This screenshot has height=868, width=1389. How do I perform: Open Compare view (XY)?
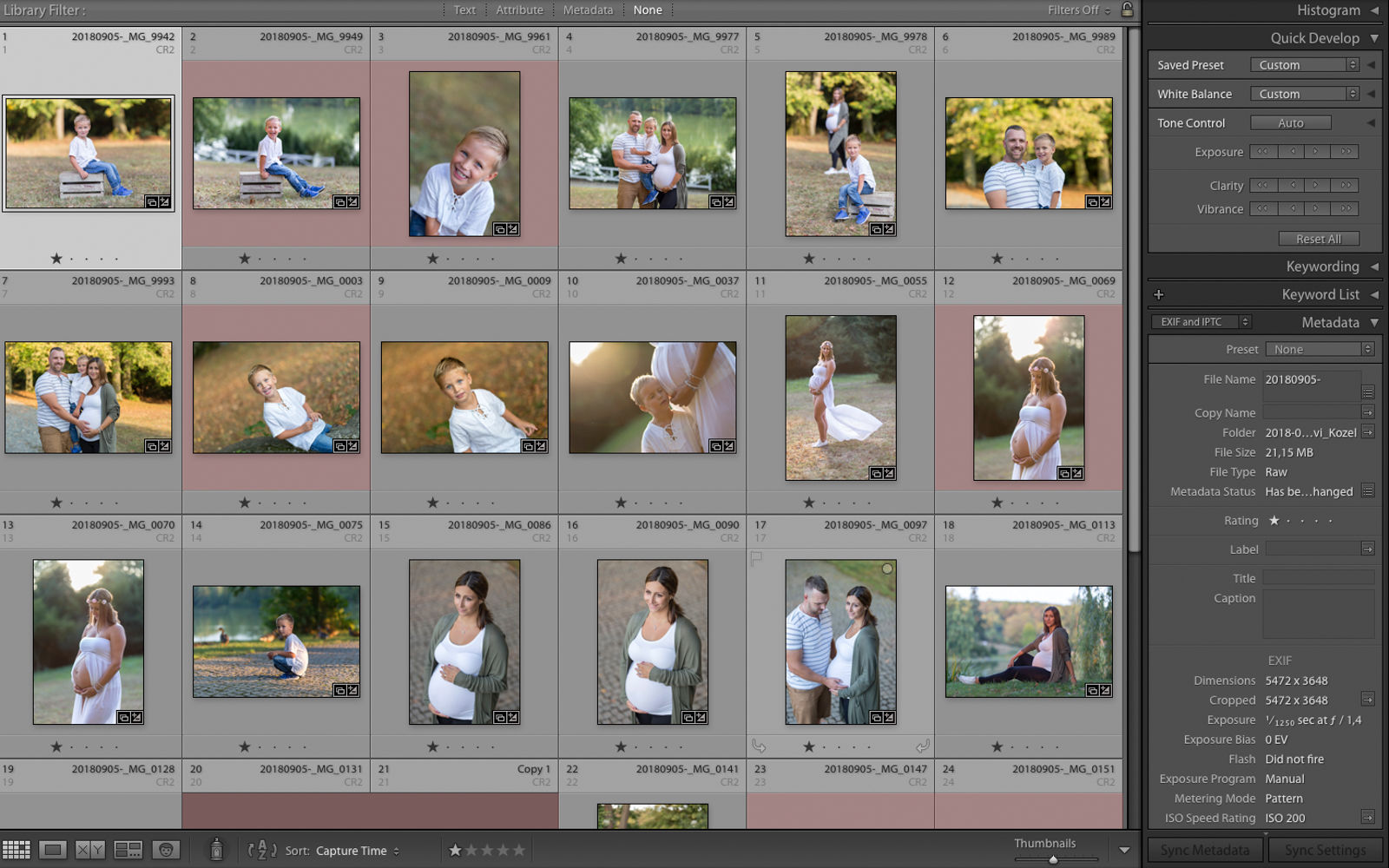click(x=90, y=850)
